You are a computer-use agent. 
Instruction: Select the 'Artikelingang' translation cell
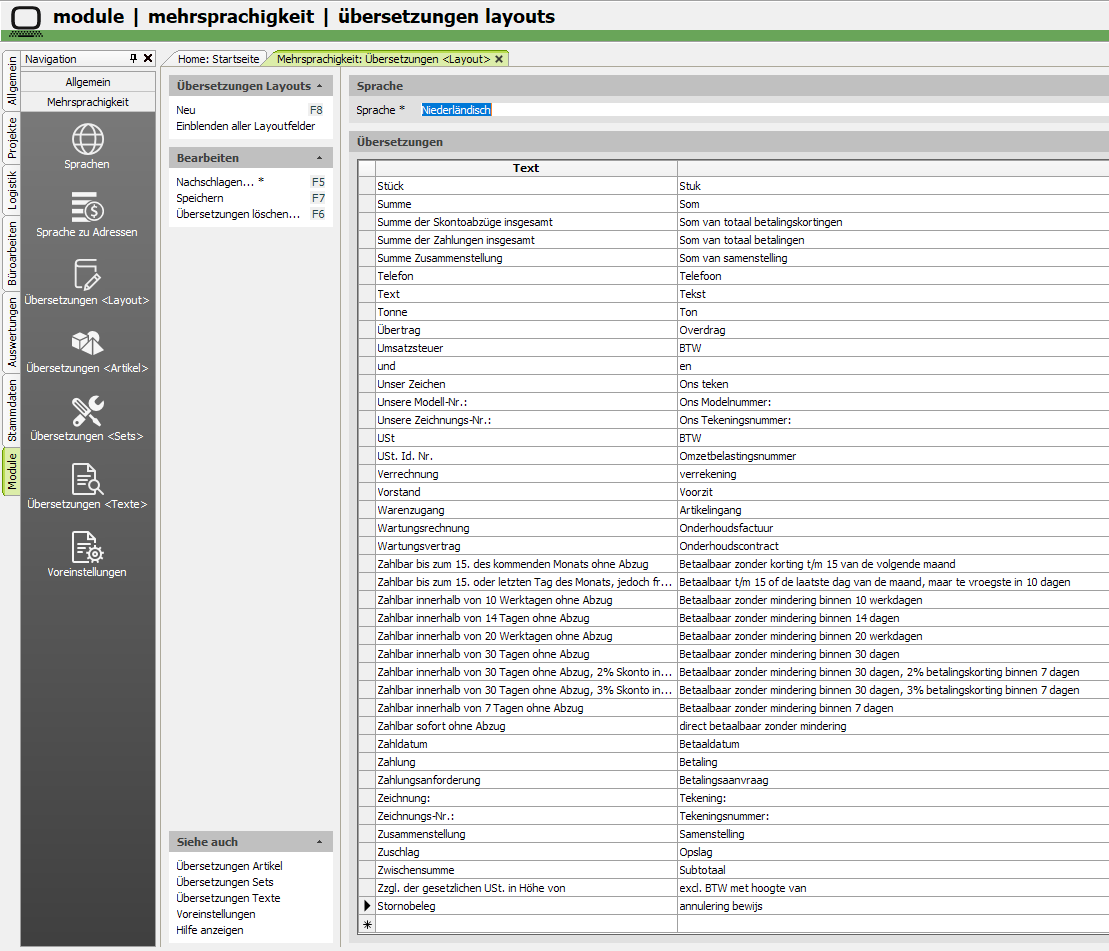[893, 510]
